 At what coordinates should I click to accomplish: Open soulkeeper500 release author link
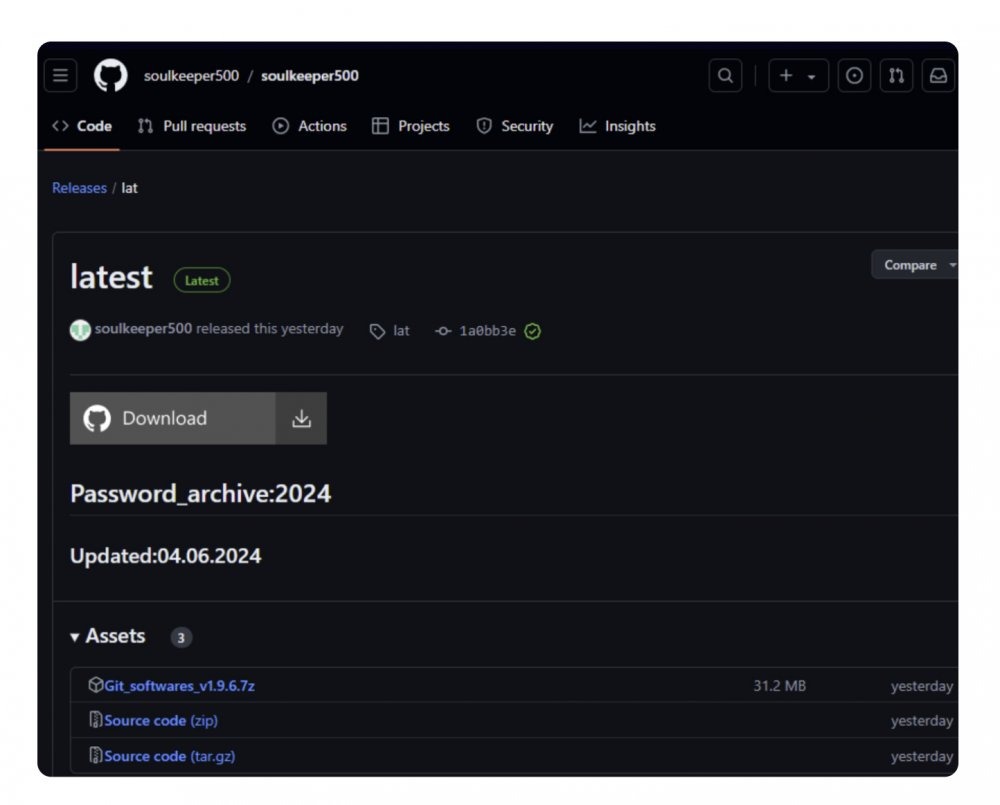click(143, 329)
